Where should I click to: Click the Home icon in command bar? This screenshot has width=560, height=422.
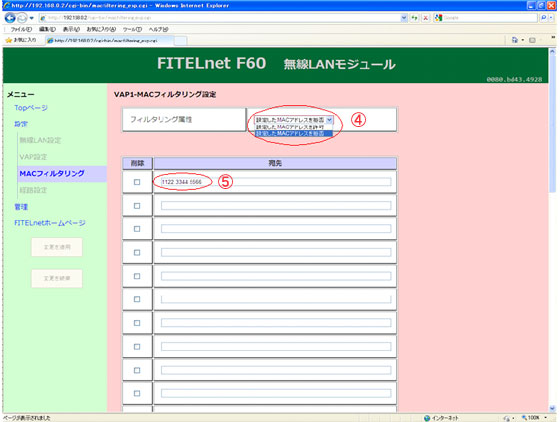515,40
